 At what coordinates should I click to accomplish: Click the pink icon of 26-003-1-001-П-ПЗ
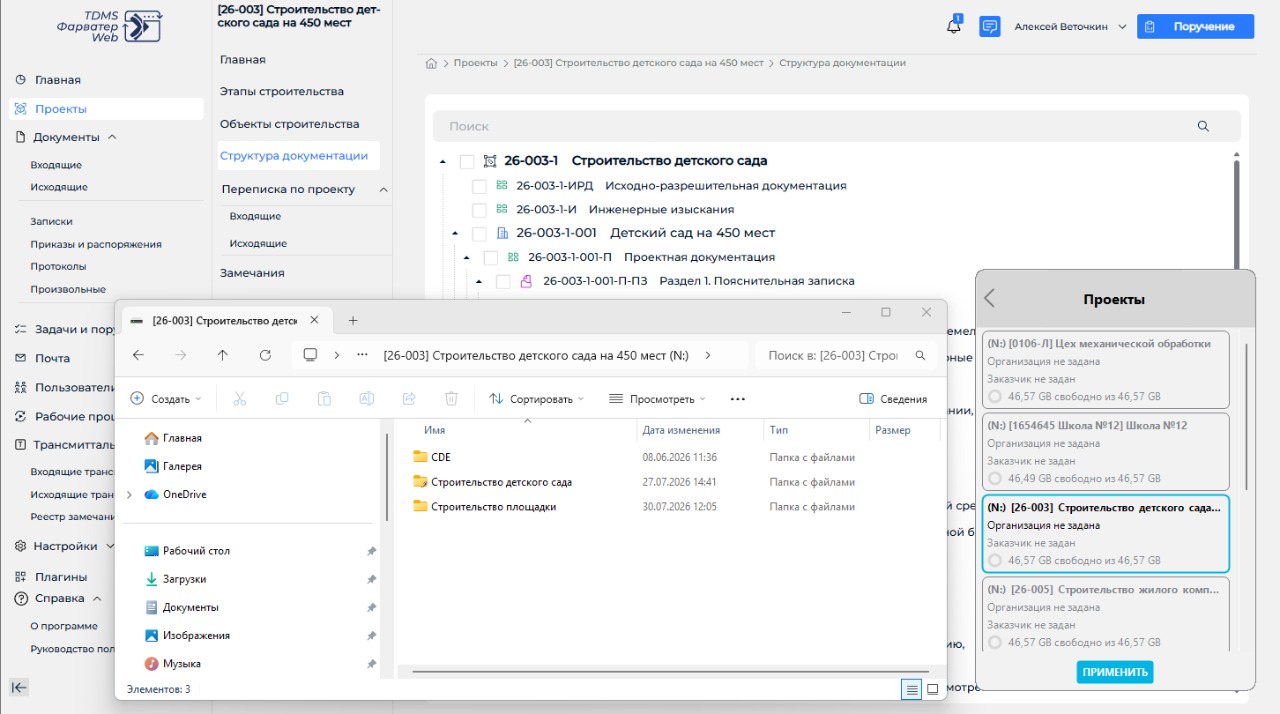point(526,281)
